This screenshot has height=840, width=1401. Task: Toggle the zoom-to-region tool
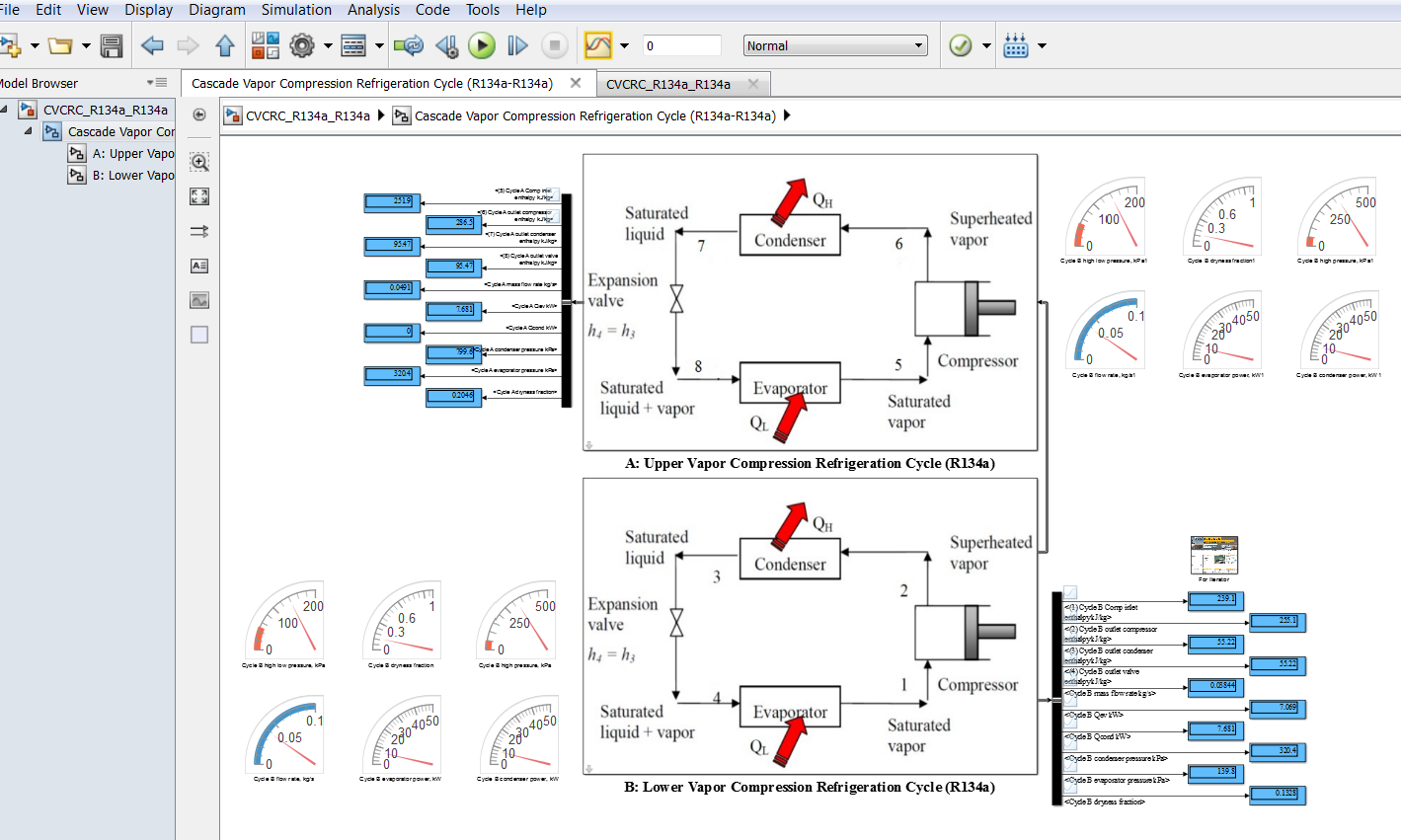[198, 162]
